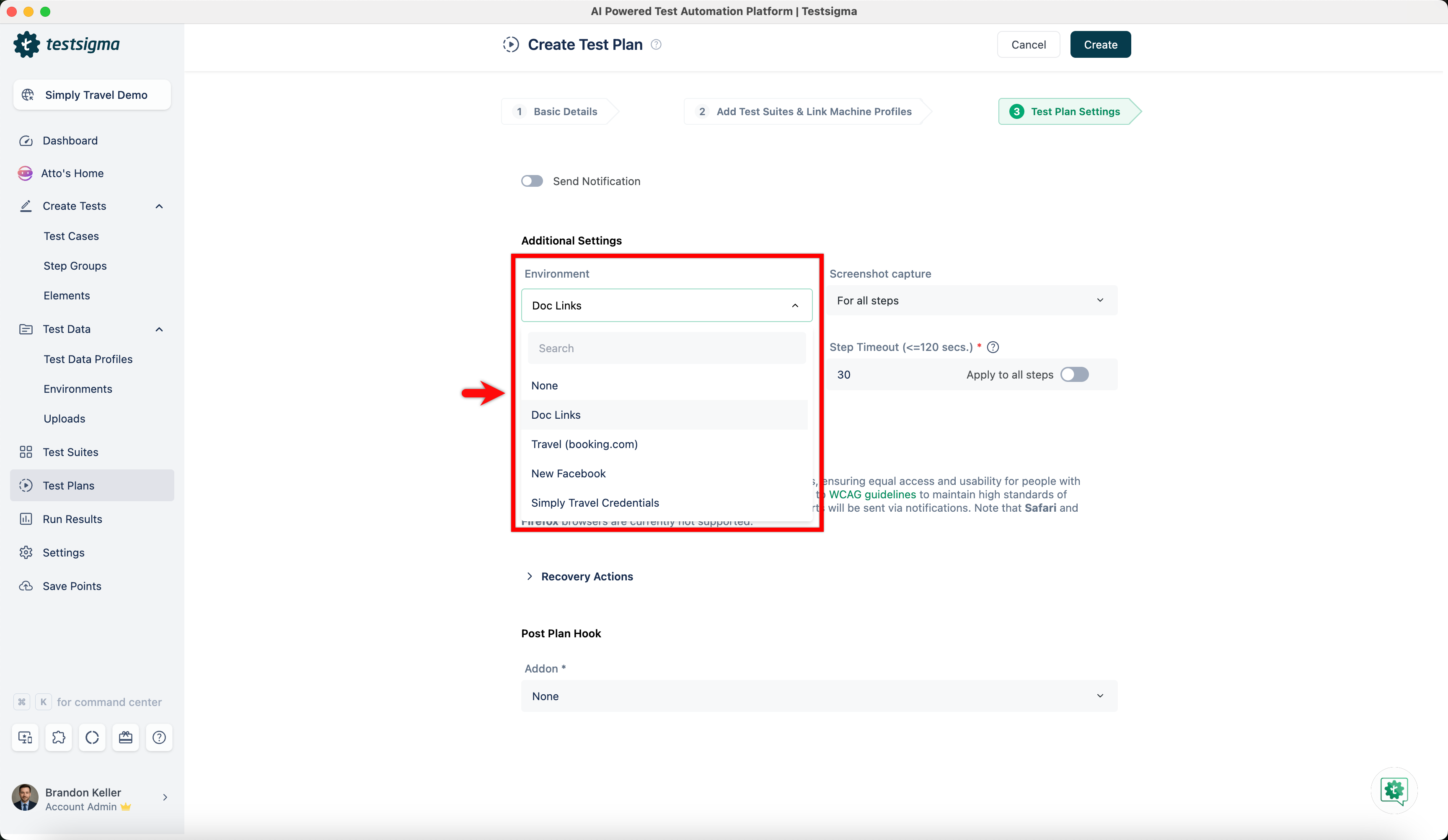
Task: Open the Post Plan Hook Addon dropdown
Action: pos(819,696)
